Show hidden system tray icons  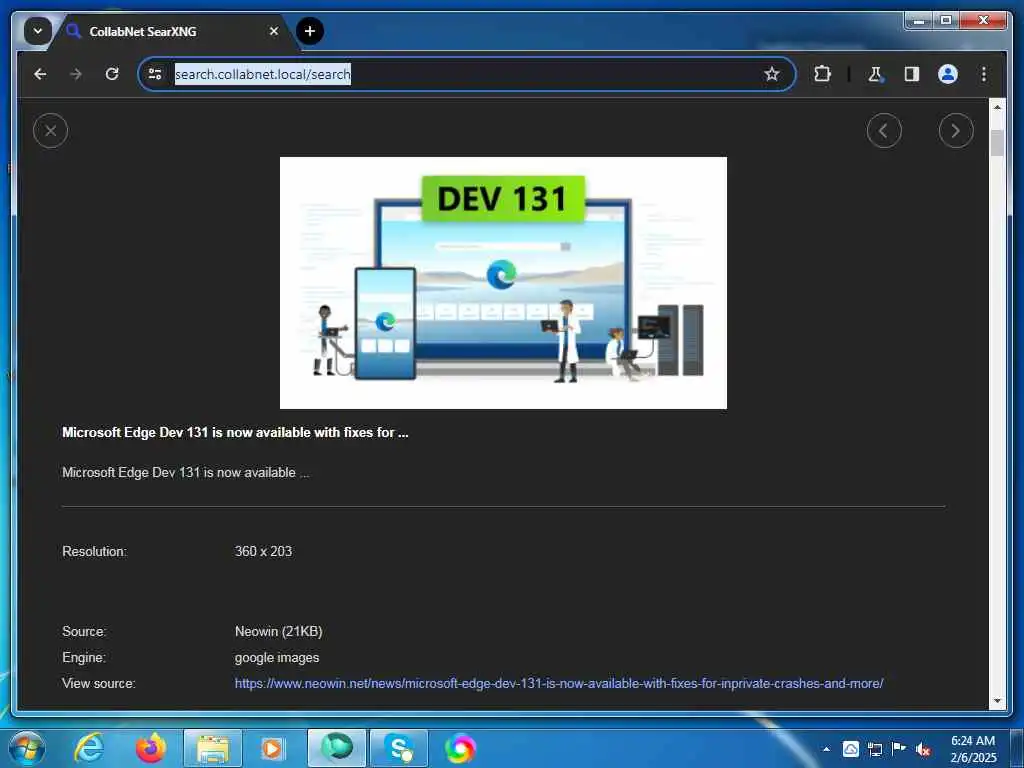point(826,749)
